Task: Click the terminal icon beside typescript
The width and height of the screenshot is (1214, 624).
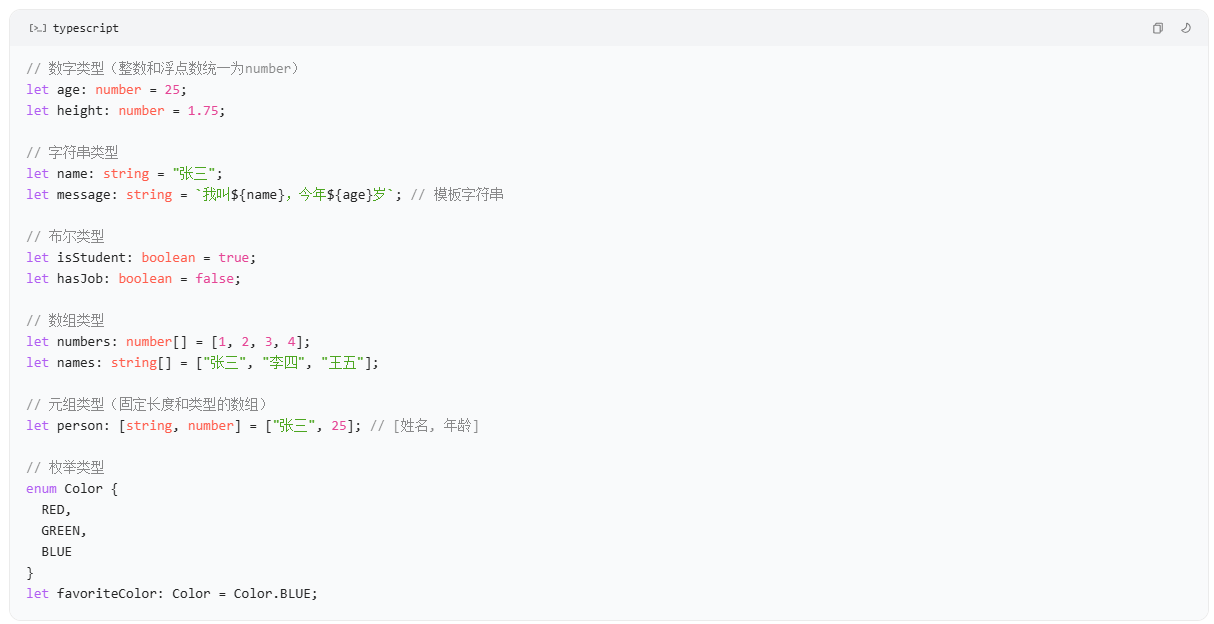Action: (x=37, y=28)
